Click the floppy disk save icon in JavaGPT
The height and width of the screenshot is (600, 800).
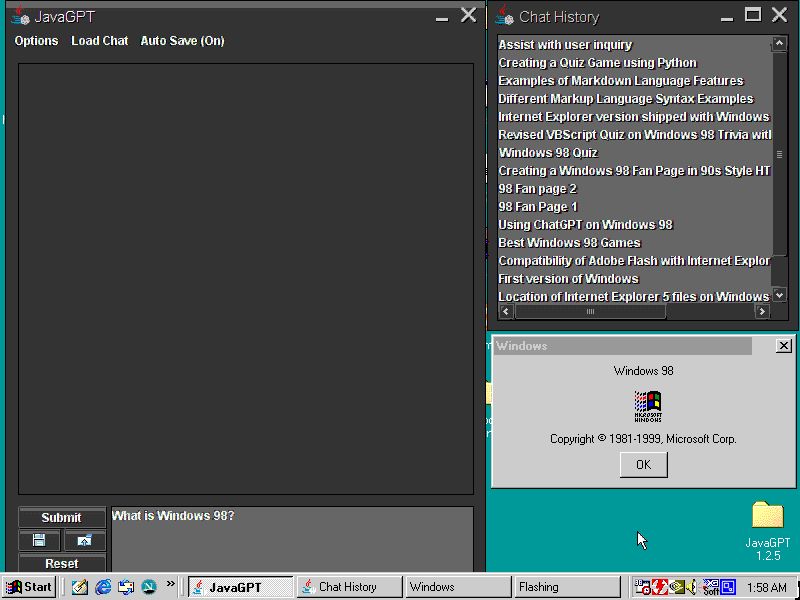coord(39,540)
